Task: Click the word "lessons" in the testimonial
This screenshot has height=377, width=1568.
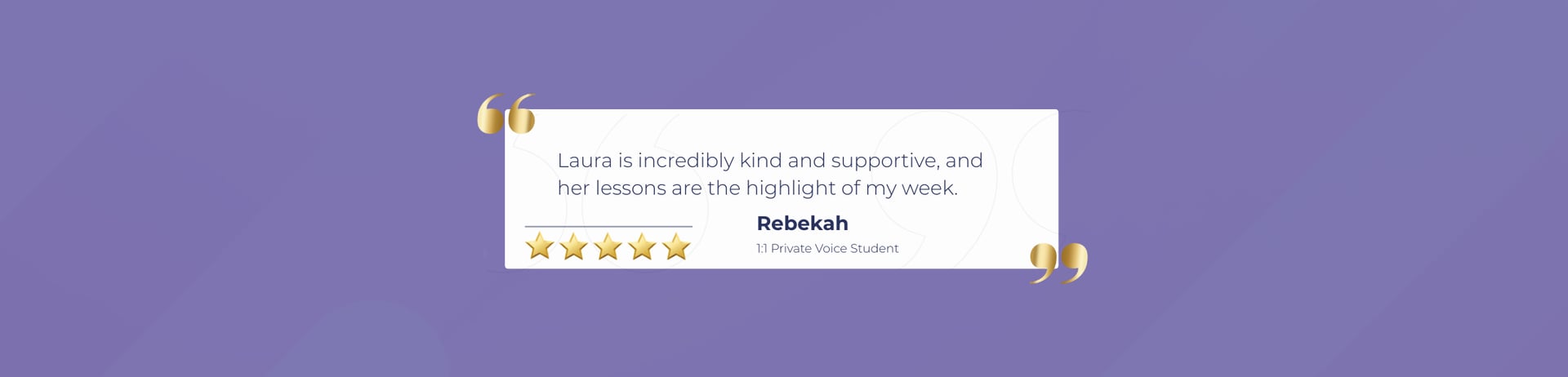Action: 630,188
